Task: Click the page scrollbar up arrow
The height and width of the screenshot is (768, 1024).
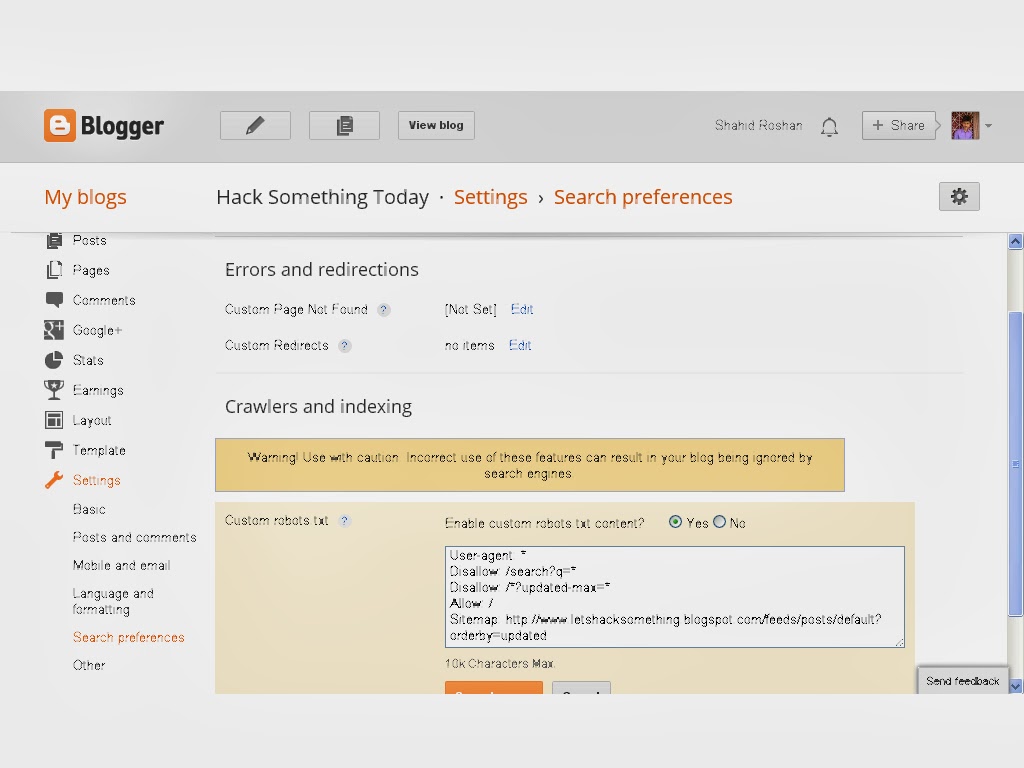Action: tap(1016, 242)
